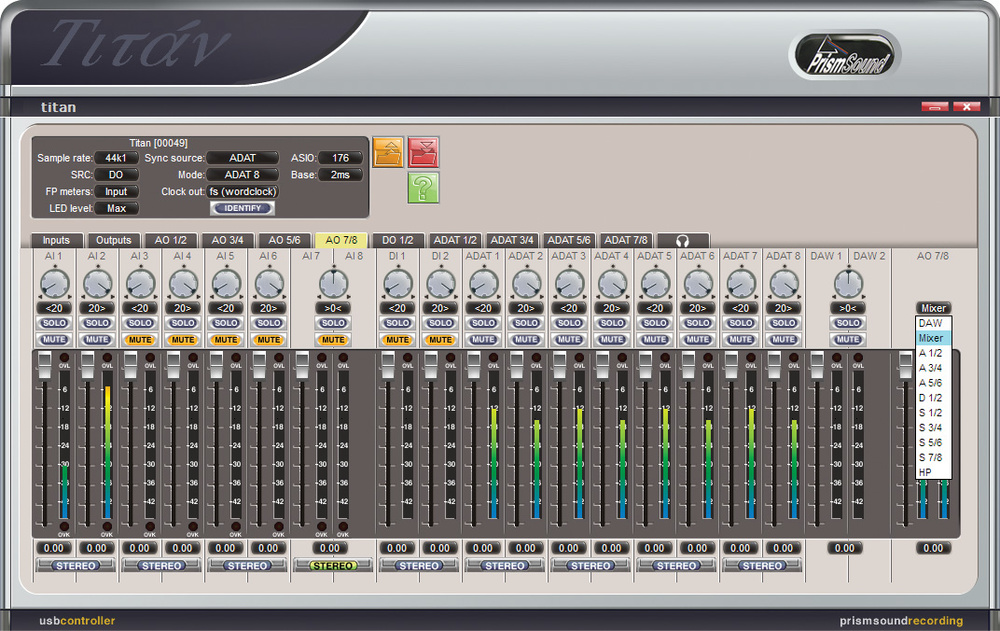This screenshot has height=631, width=1000.
Task: Open the Base 2ms dropdown
Action: [341, 174]
